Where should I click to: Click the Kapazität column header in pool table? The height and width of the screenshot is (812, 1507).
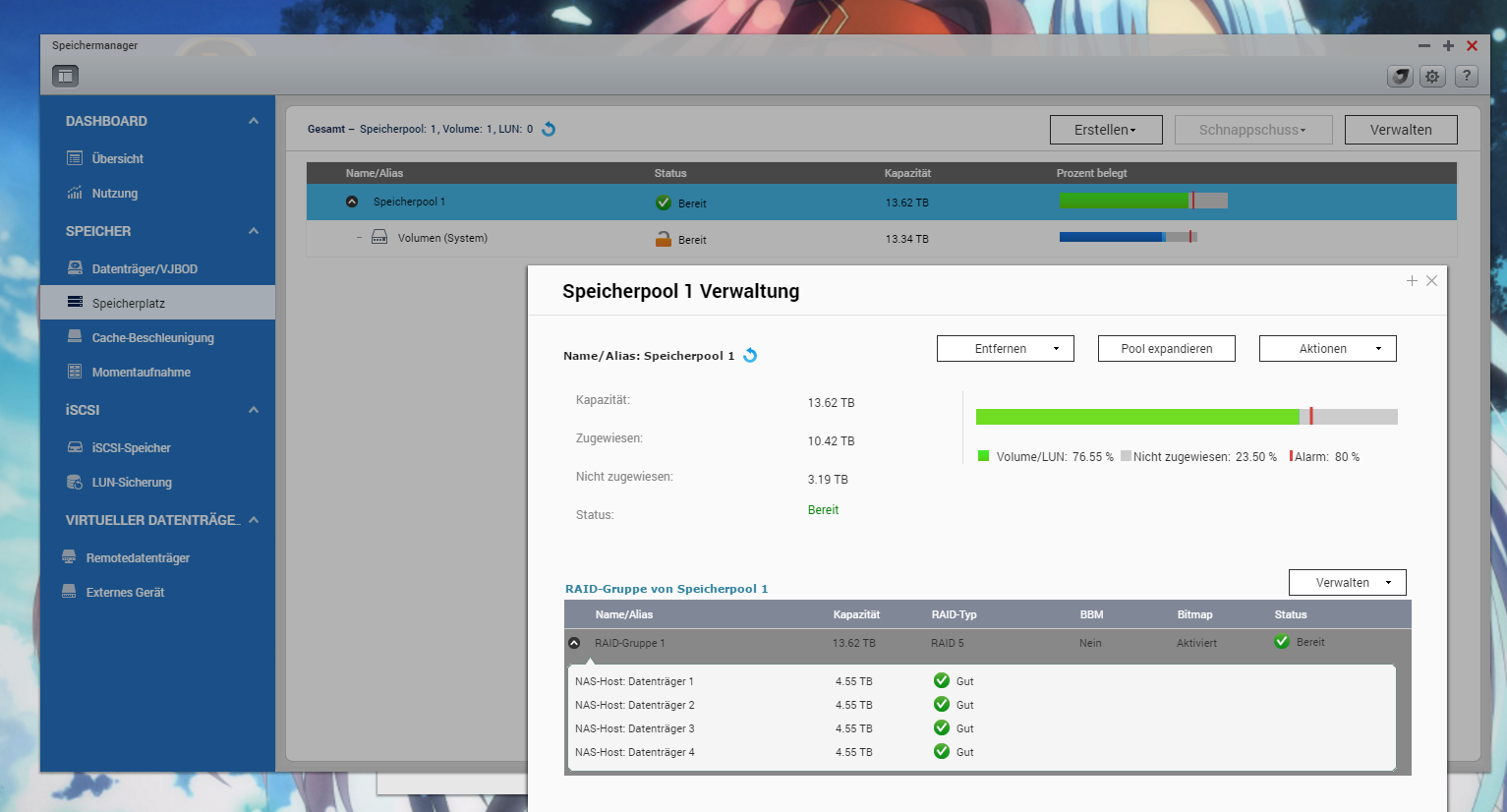(907, 173)
